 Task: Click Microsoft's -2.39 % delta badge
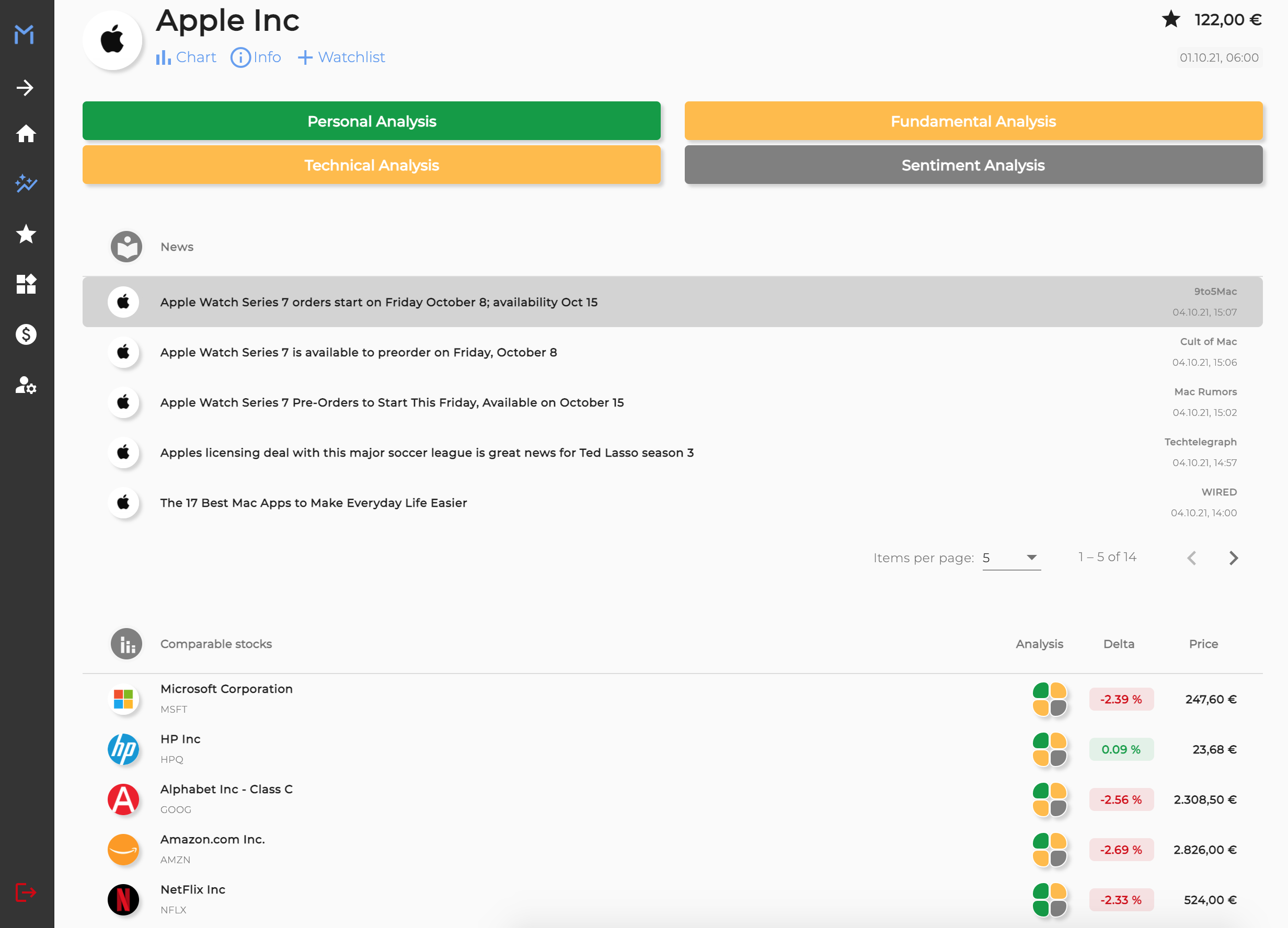[1121, 699]
